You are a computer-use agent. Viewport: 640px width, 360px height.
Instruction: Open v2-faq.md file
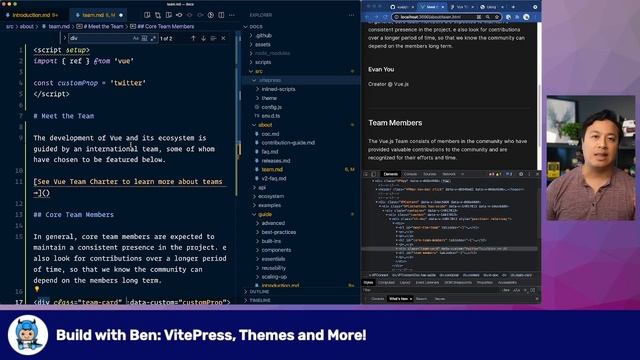[273, 179]
